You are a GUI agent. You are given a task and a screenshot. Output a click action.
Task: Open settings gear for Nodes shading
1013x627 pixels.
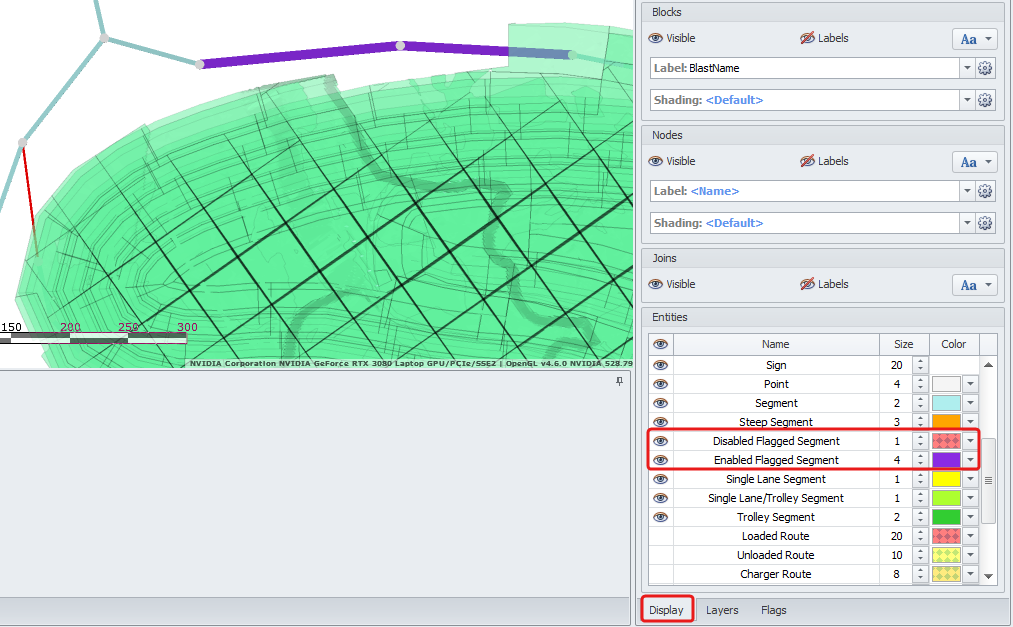(x=985, y=223)
